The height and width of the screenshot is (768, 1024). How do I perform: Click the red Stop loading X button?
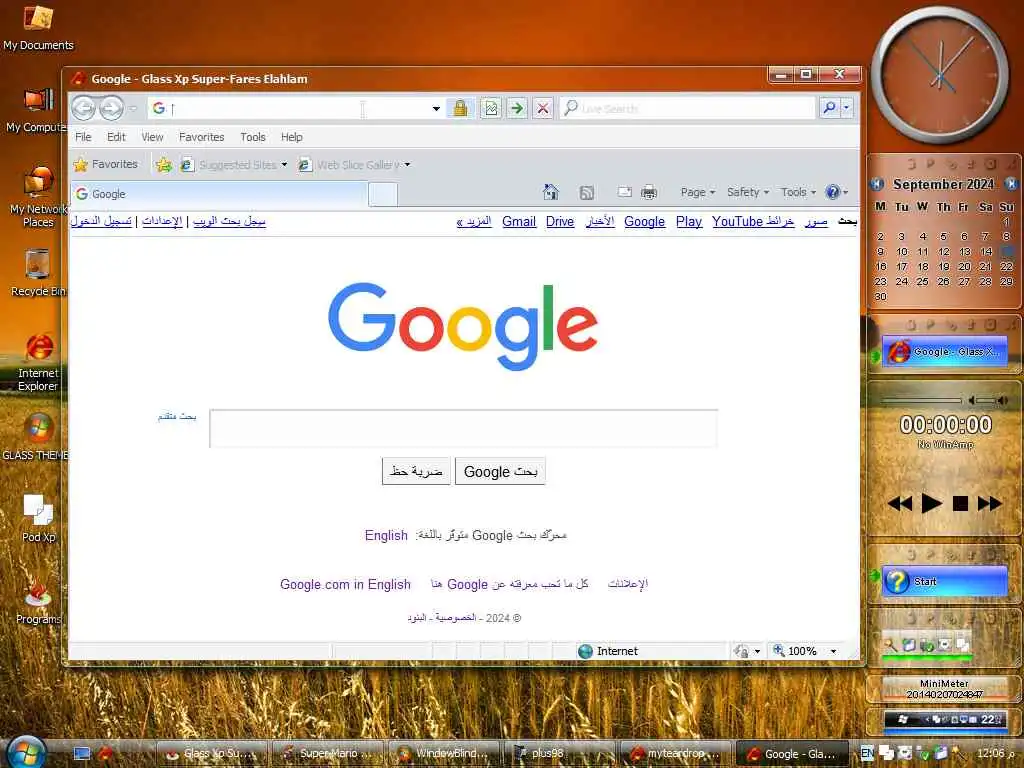pyautogui.click(x=543, y=108)
